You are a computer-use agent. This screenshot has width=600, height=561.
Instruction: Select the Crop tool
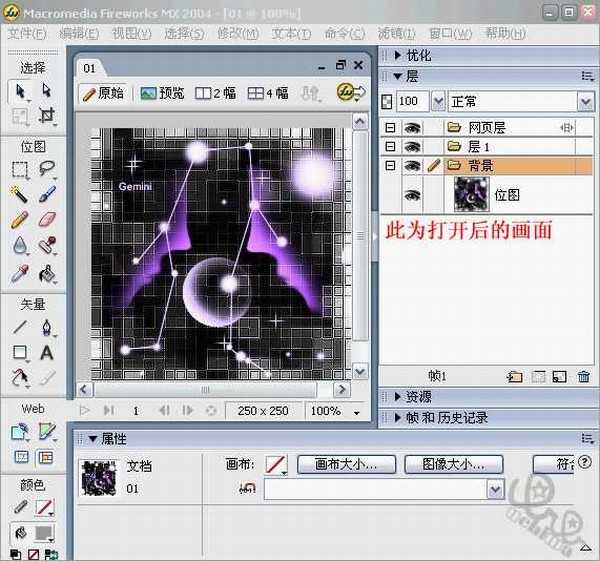[x=46, y=116]
